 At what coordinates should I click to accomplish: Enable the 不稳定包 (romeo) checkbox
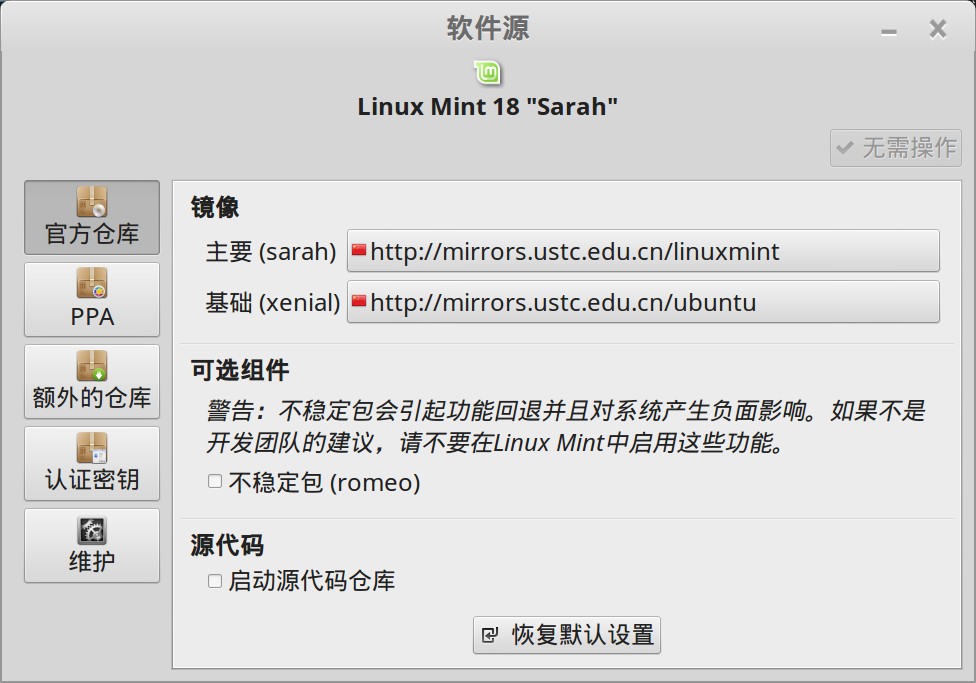tap(215, 482)
